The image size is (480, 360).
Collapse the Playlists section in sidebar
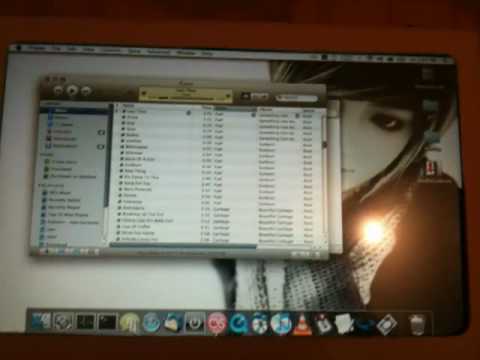pos(40,185)
